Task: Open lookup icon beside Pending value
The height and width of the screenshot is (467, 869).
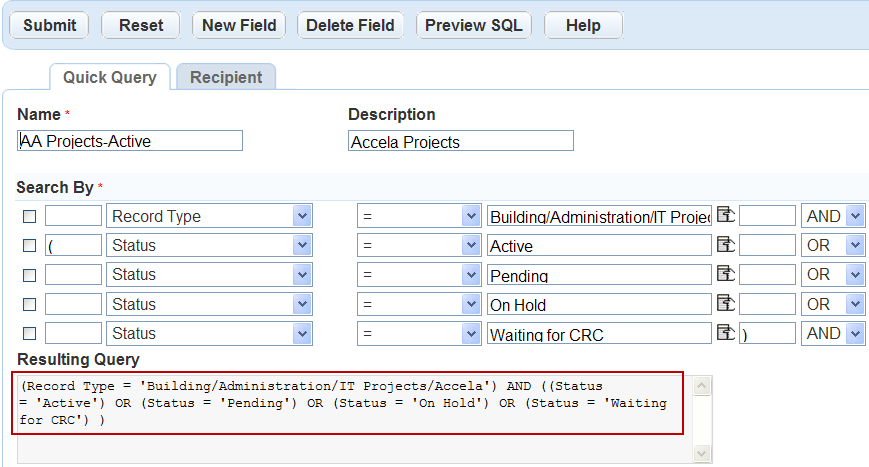Action: pyautogui.click(x=725, y=274)
